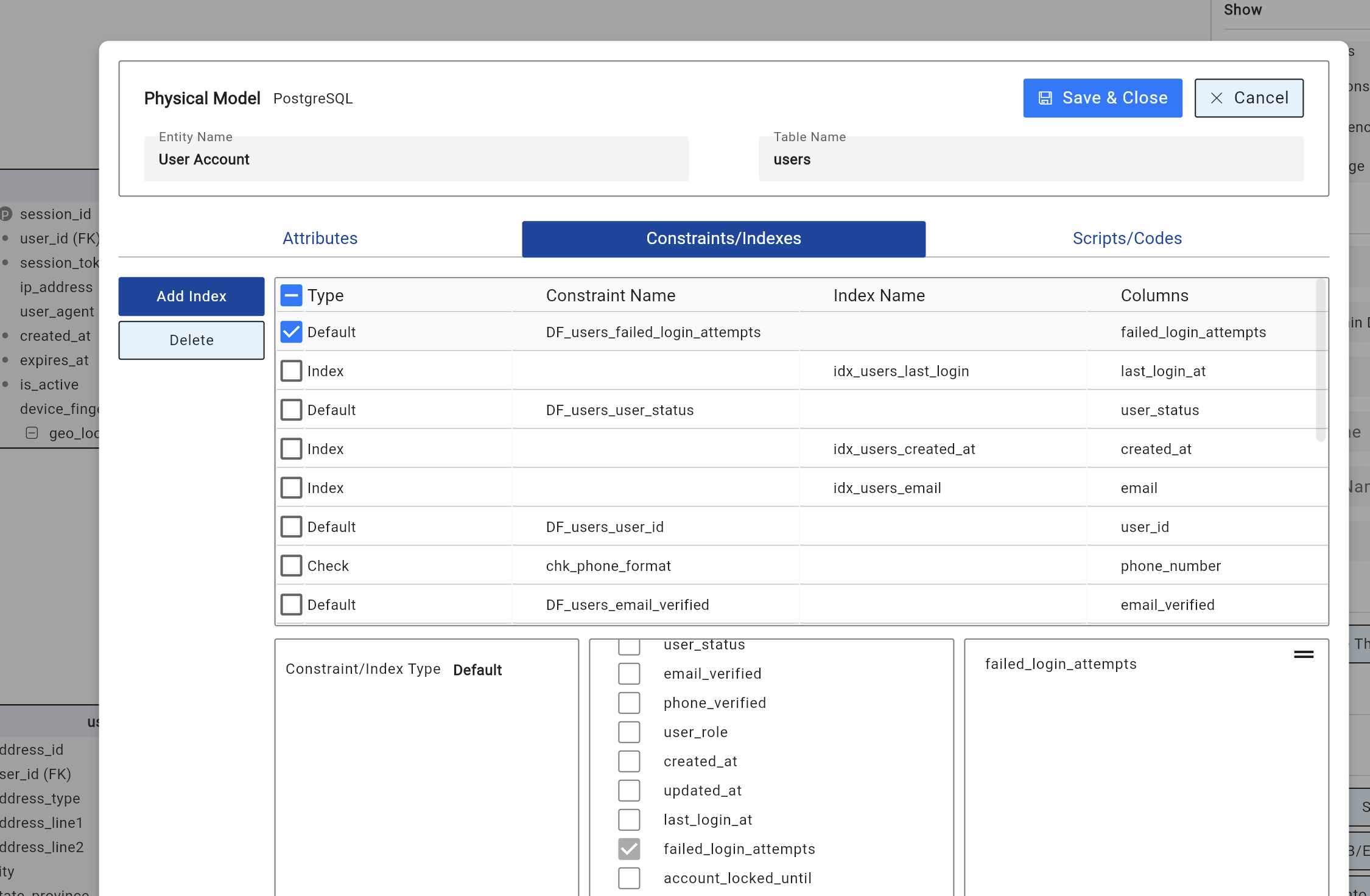
Task: Focus the Table Name field
Action: pos(1030,159)
